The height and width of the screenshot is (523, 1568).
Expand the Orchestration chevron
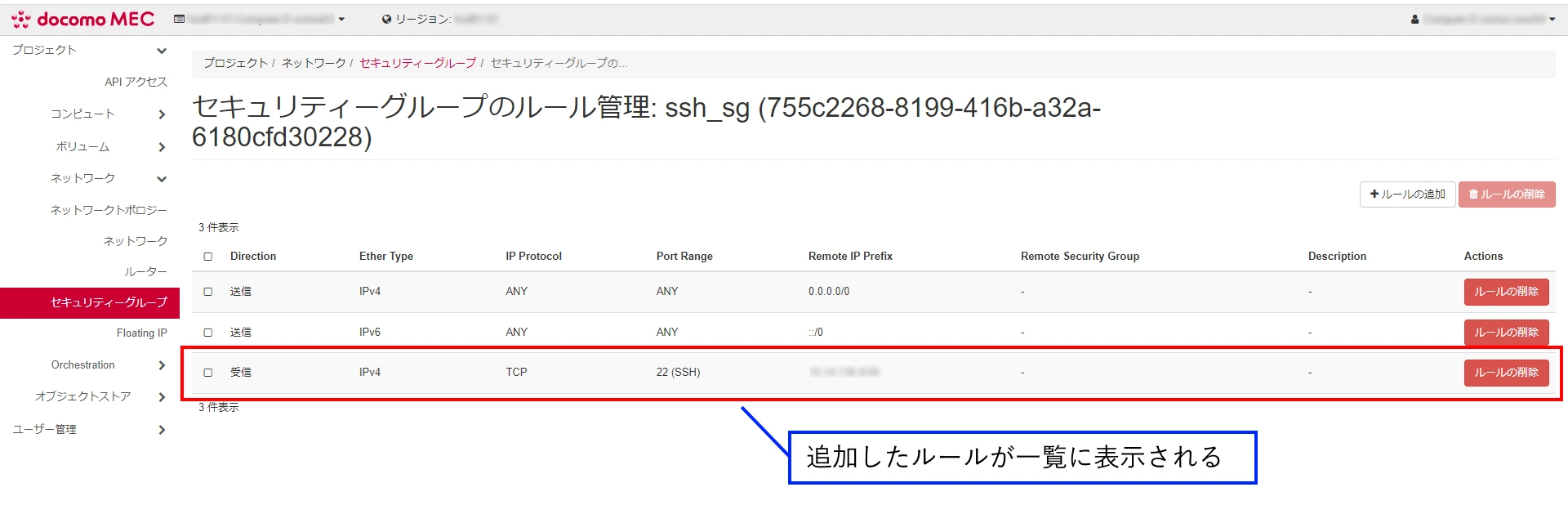pyautogui.click(x=161, y=365)
